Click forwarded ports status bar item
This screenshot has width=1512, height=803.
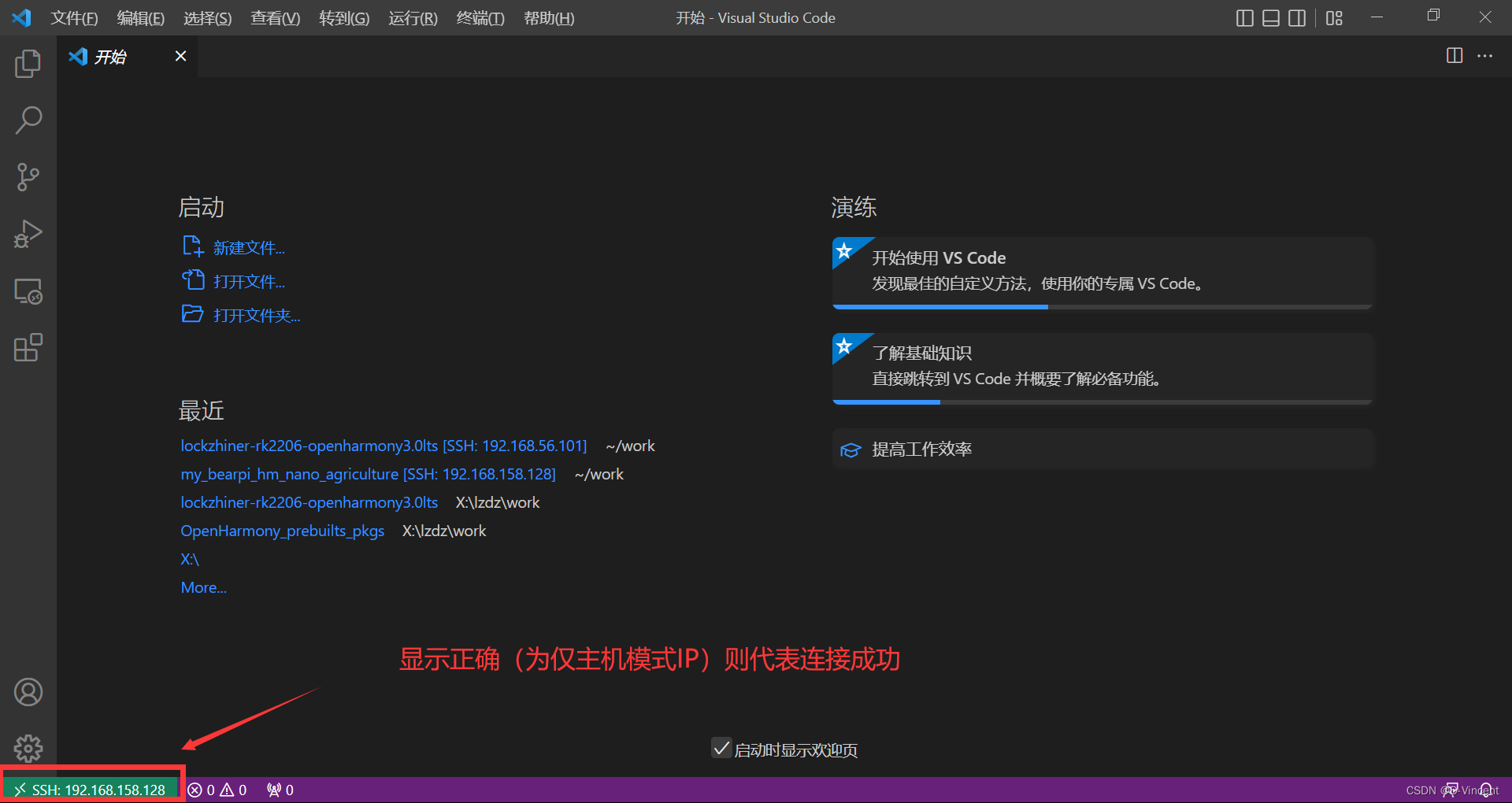click(280, 790)
